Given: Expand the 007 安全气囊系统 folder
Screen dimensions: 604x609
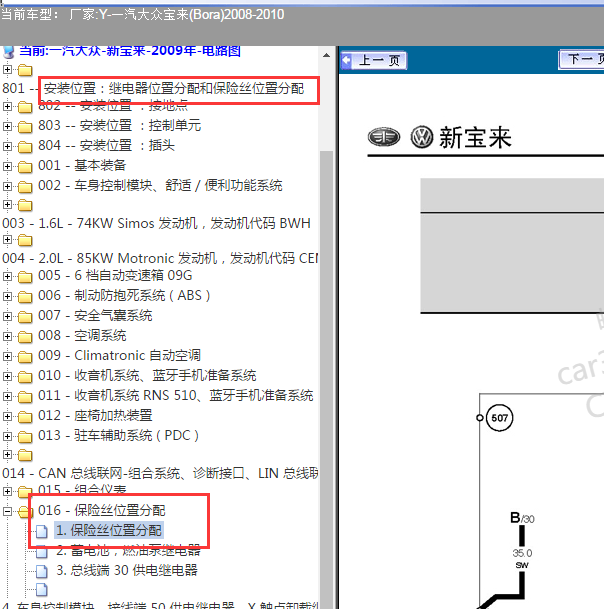Looking at the screenshot, I should point(7,316).
